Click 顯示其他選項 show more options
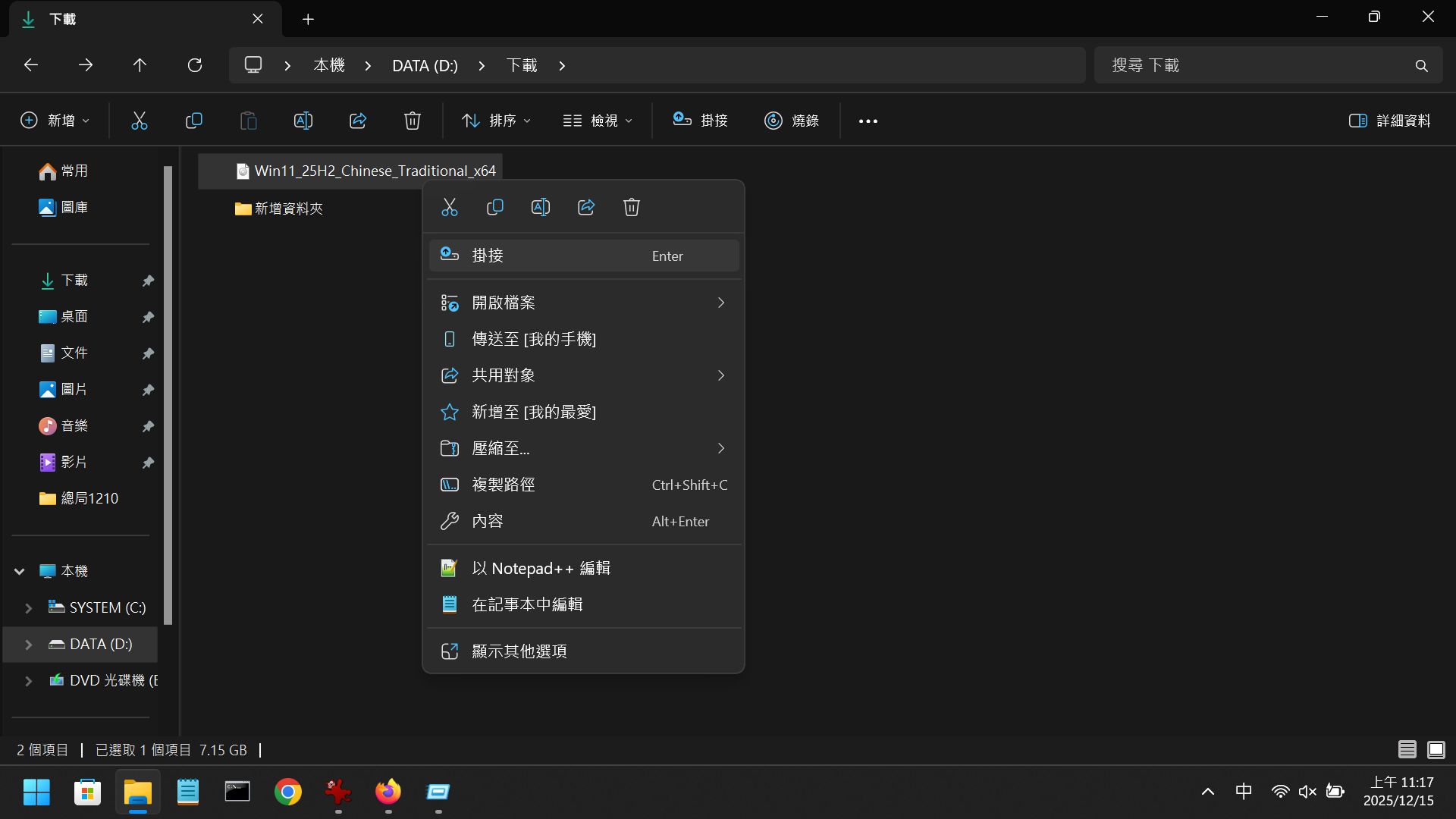This screenshot has width=1456, height=819. pyautogui.click(x=584, y=651)
